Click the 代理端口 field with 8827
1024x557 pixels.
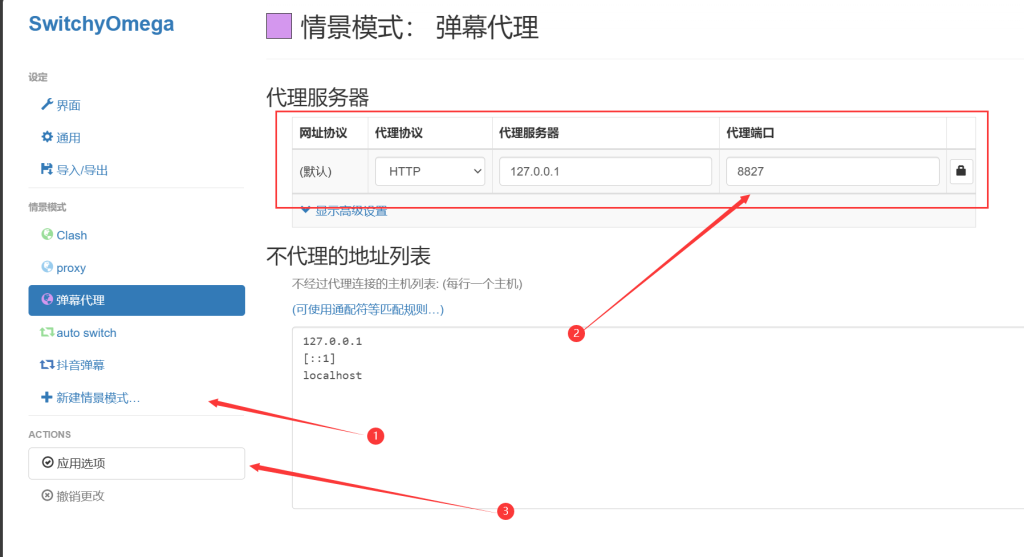point(833,171)
